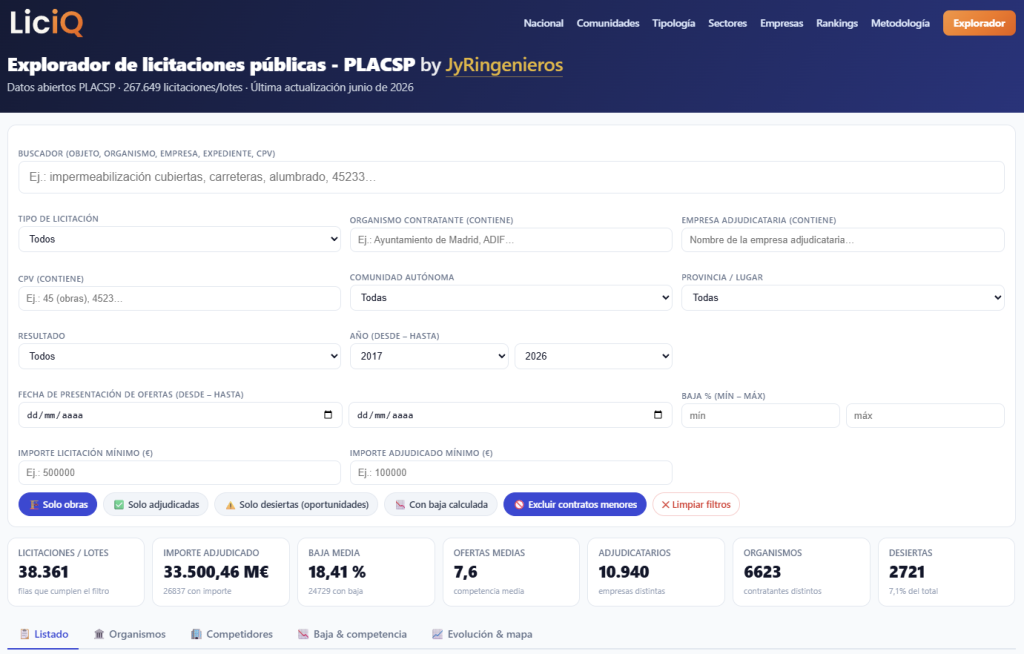Click Organismo contratante input field
Viewport: 1024px width, 654px height.
click(511, 240)
